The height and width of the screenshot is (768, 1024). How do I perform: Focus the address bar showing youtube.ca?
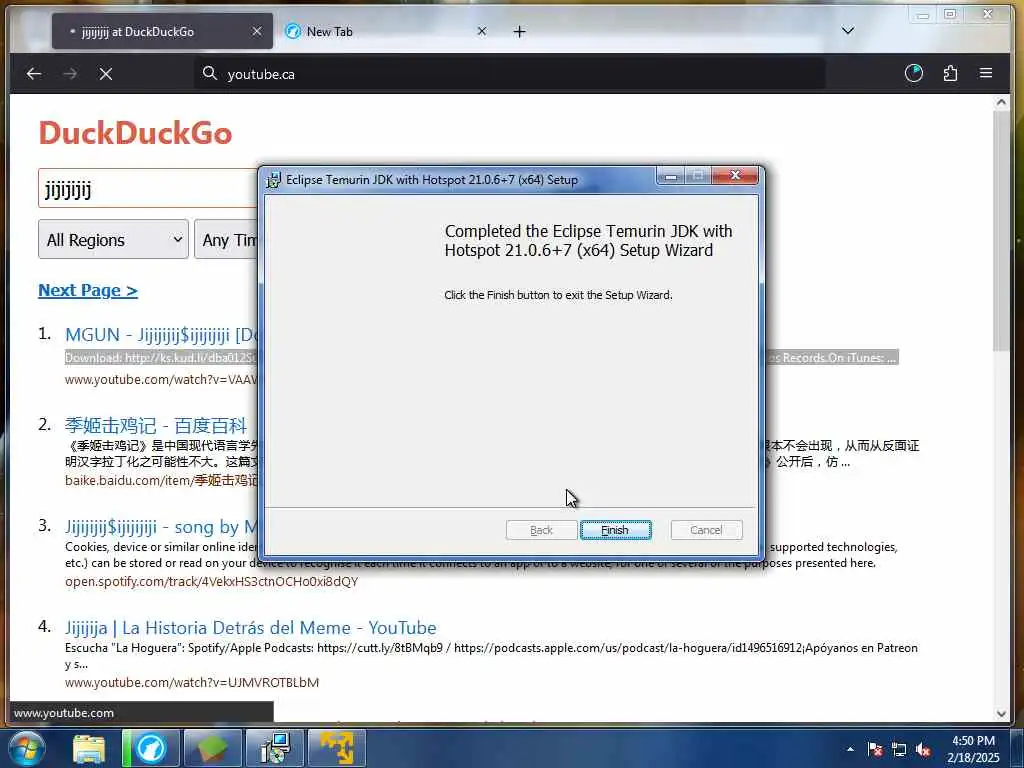(509, 74)
